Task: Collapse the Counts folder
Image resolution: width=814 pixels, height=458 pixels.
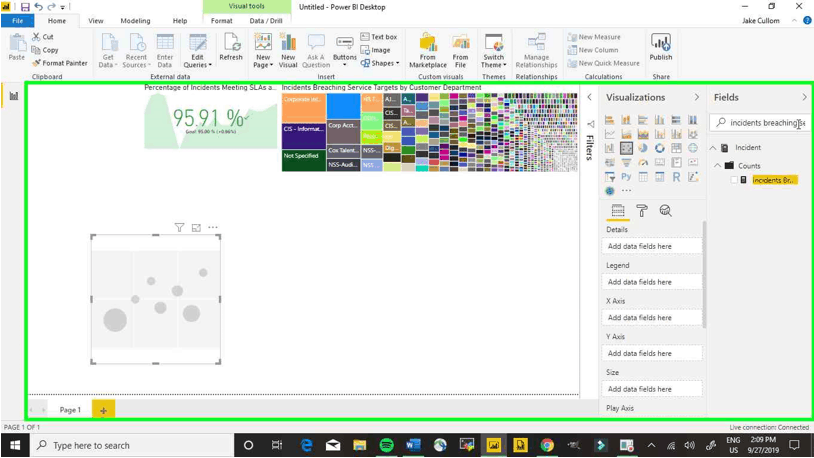Action: click(717, 166)
